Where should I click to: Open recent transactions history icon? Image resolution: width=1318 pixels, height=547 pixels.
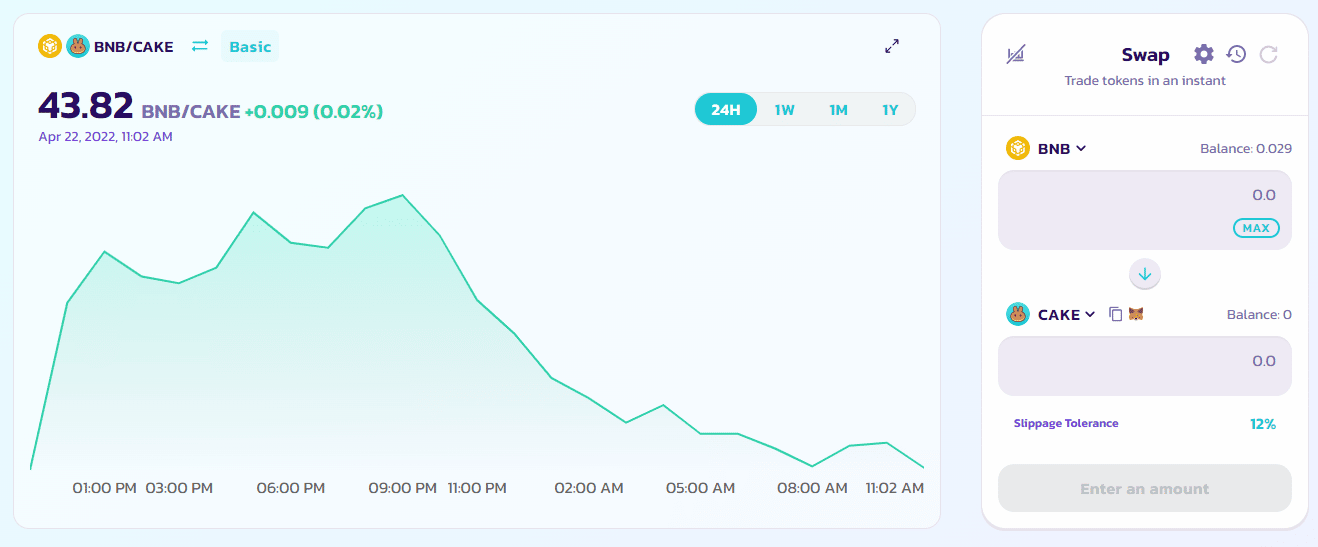1236,54
